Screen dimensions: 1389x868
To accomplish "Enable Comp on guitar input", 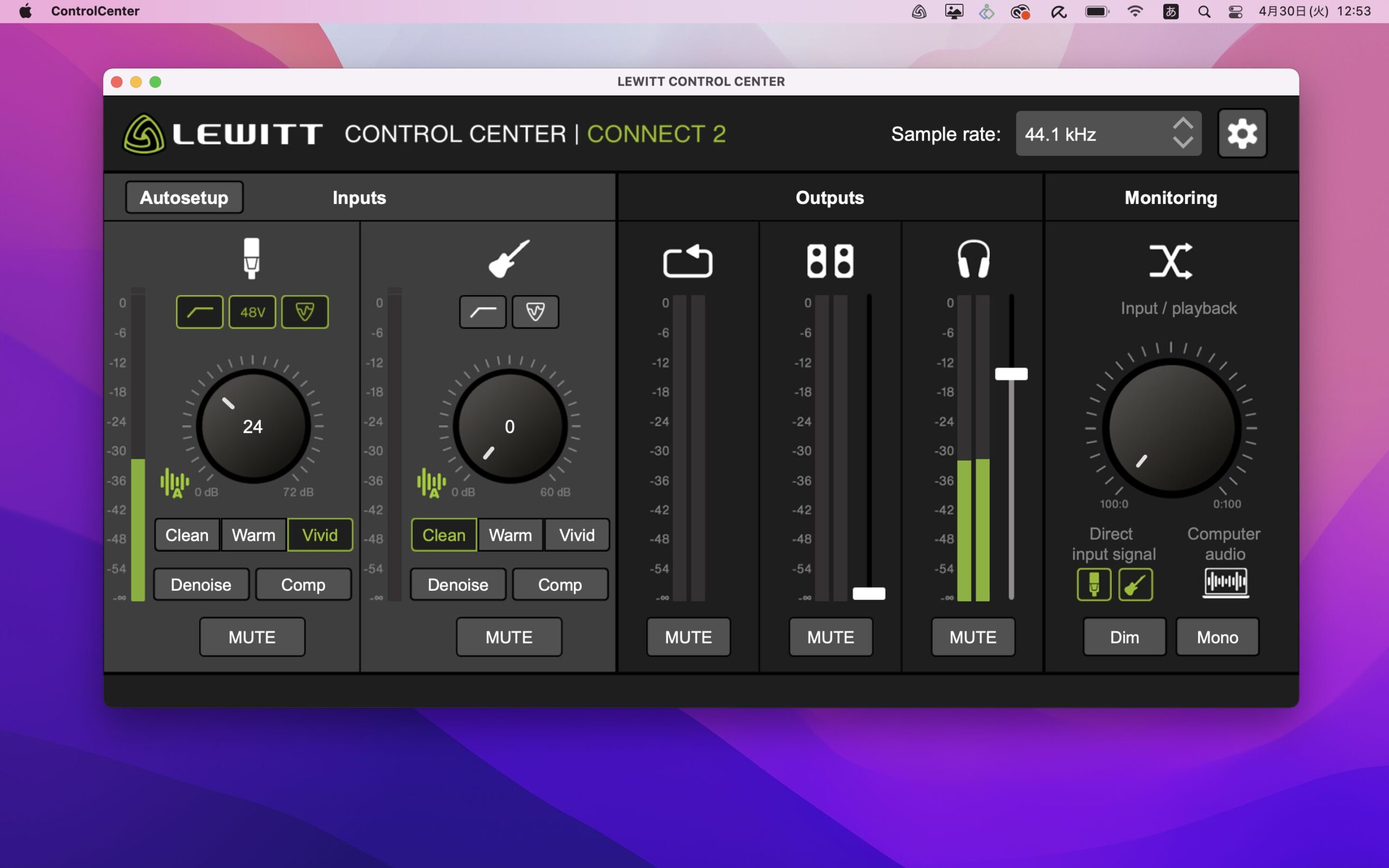I will [560, 584].
